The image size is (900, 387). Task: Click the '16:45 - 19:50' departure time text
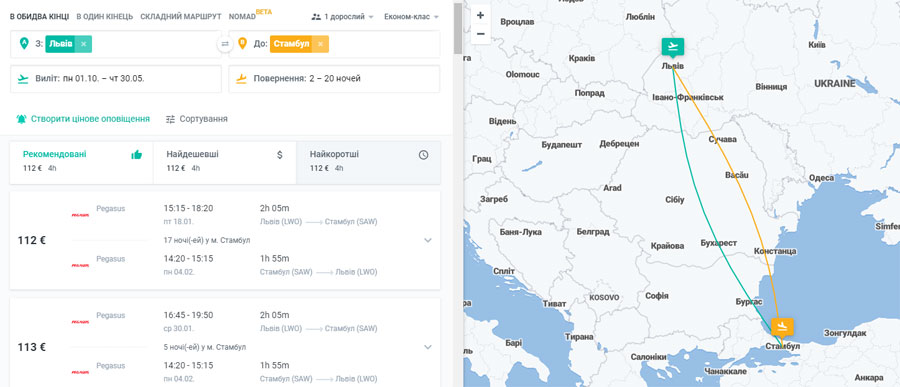pos(188,315)
